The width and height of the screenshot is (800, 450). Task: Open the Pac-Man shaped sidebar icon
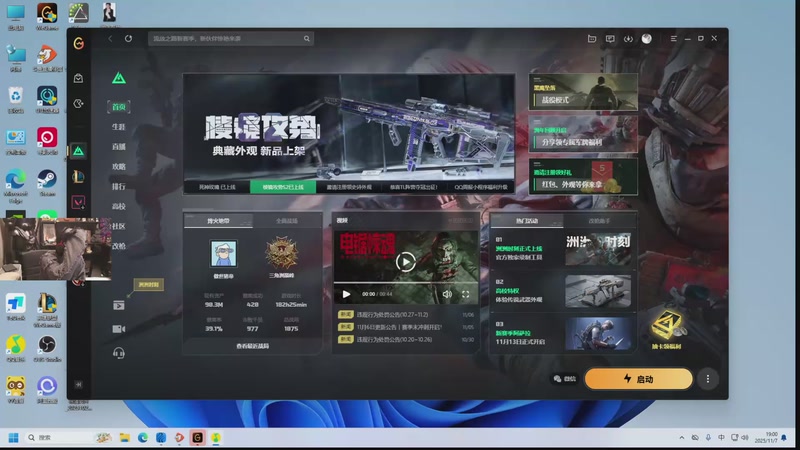point(79,104)
